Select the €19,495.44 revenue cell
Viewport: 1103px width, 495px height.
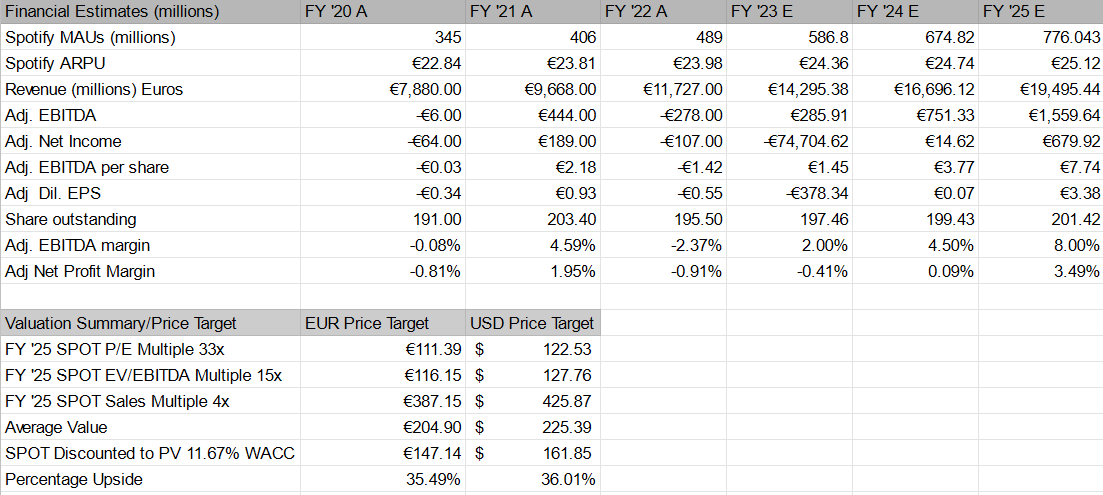1040,89
